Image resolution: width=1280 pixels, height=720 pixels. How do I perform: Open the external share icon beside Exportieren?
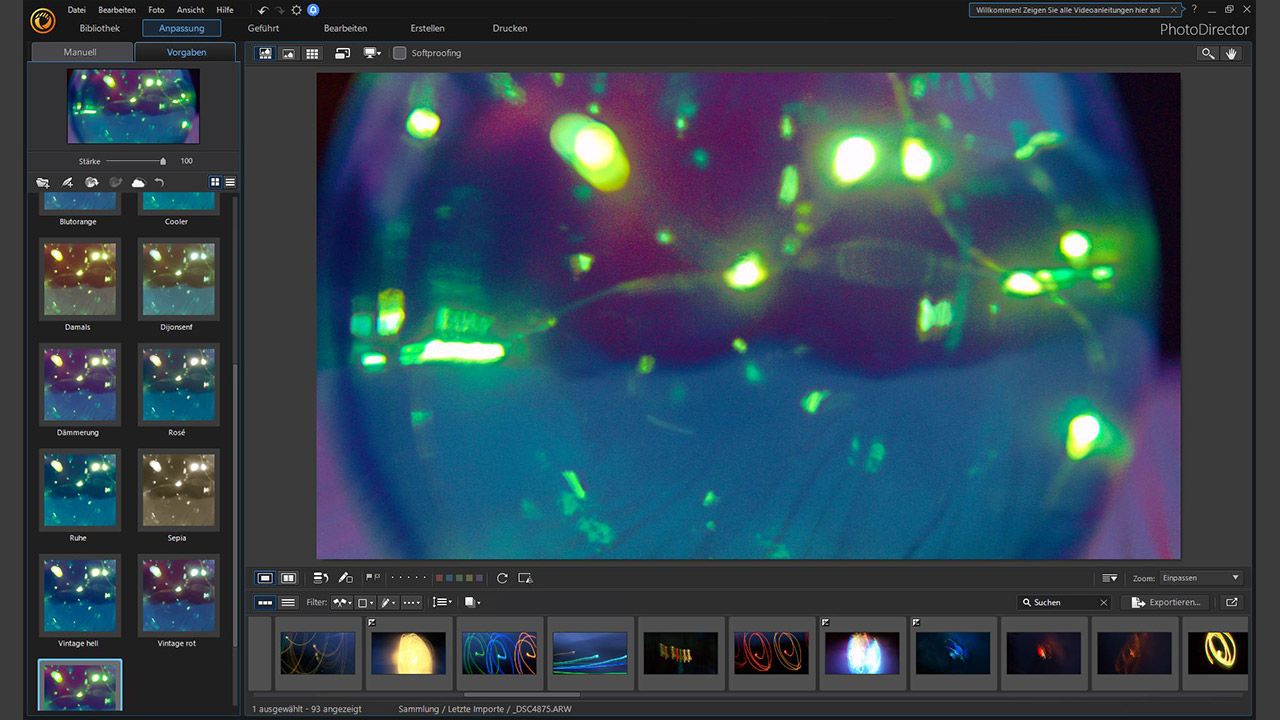click(x=1232, y=602)
